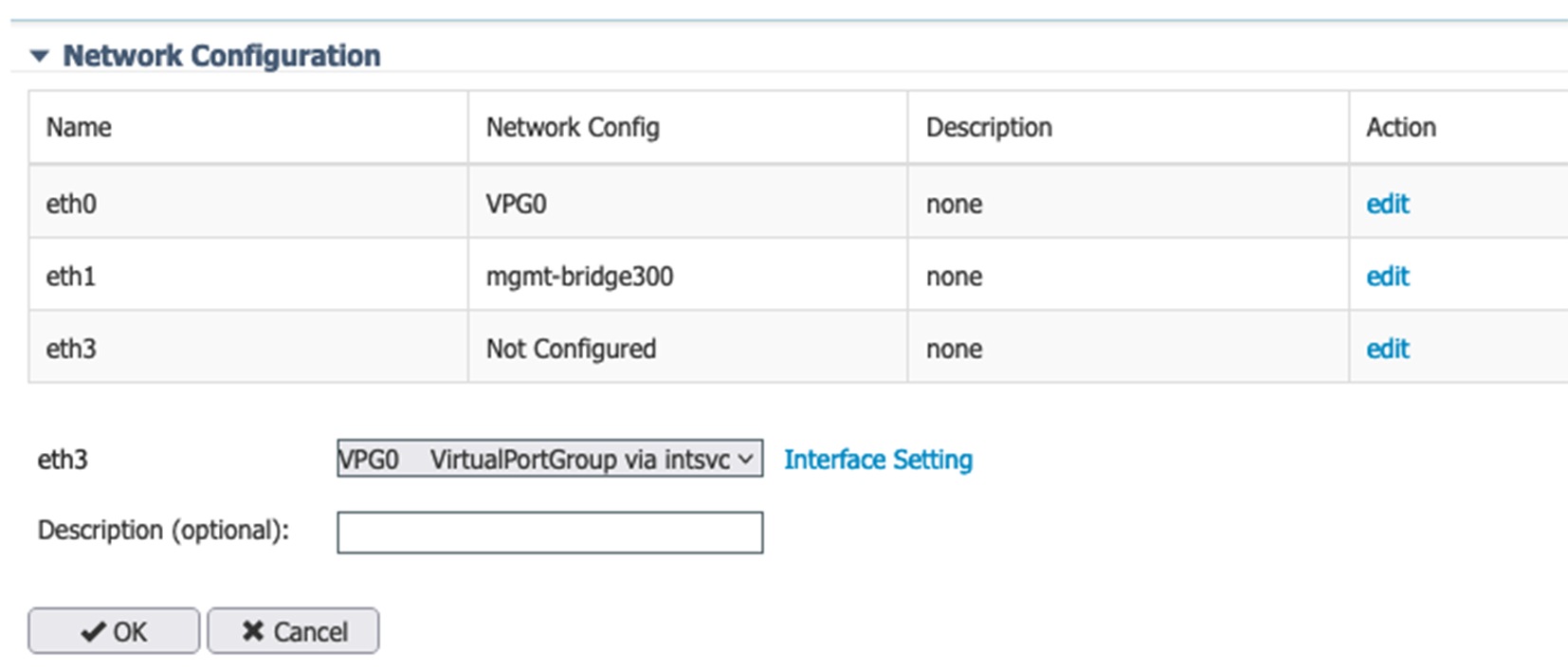Select the eth1 row showing mgmt-bridge300

[248, 276]
